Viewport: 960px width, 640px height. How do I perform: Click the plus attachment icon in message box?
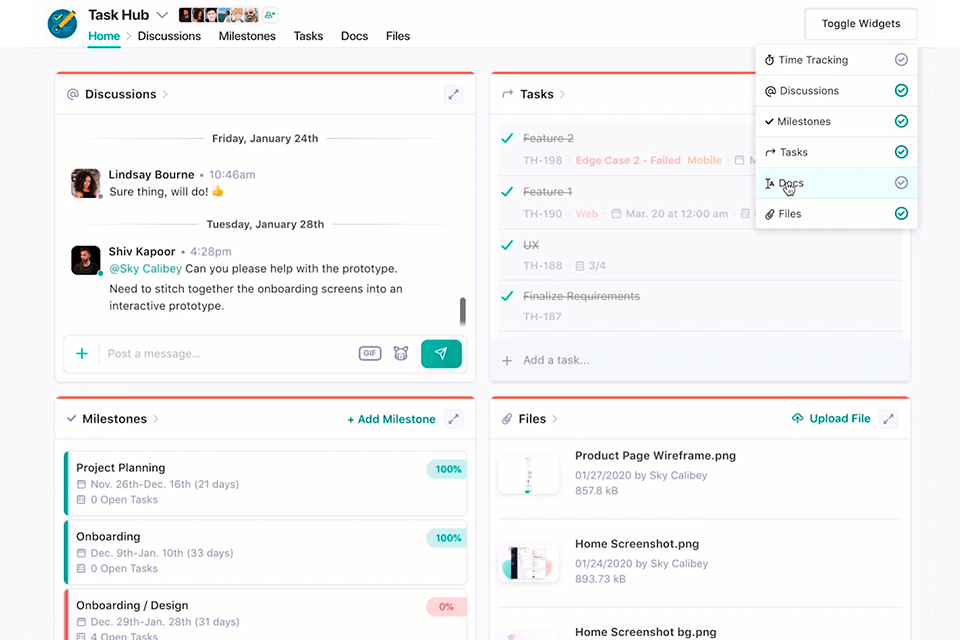click(x=82, y=353)
